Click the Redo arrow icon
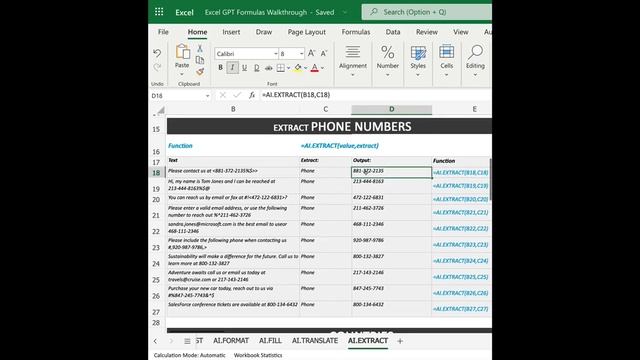 [x=157, y=67]
